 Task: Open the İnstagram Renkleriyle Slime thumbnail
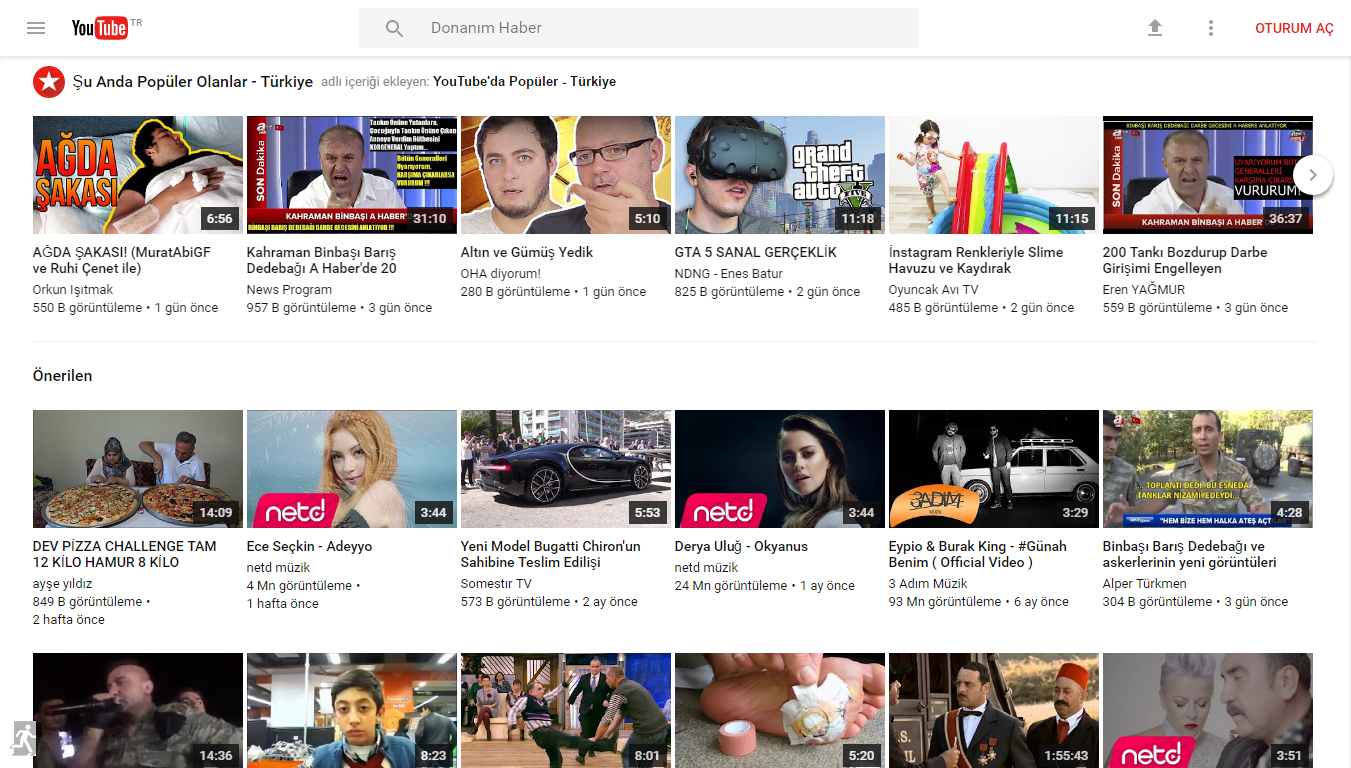click(x=994, y=175)
